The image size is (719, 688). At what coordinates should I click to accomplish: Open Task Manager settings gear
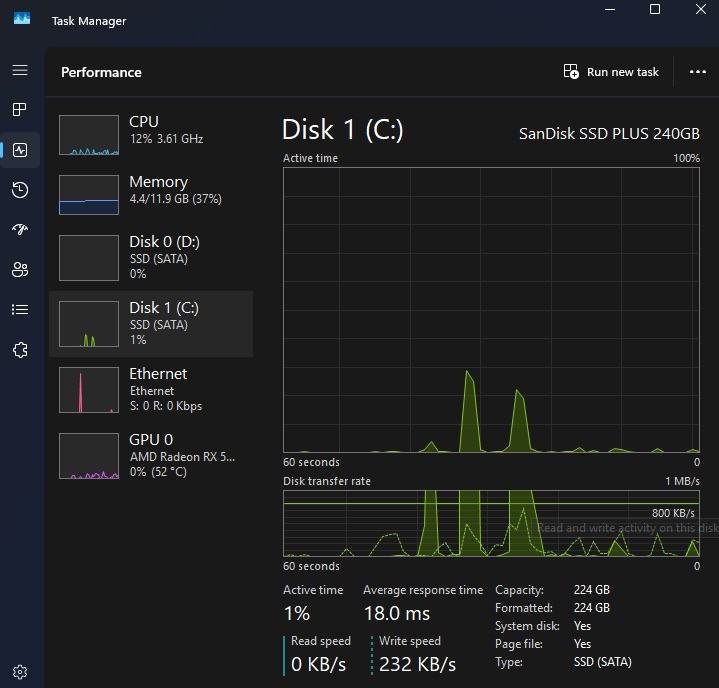click(20, 672)
